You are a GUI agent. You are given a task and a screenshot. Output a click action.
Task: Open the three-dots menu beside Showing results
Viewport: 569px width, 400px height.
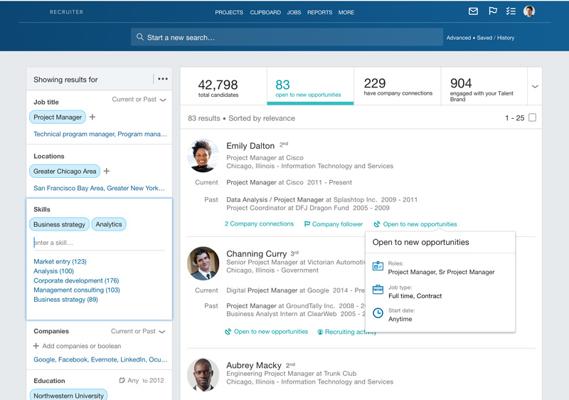[163, 79]
